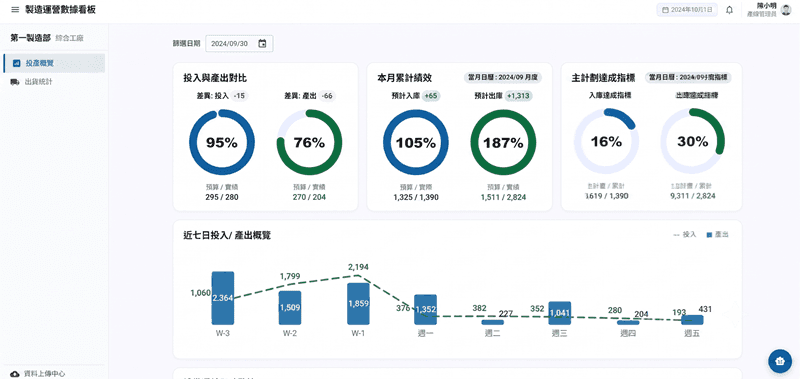Click the 第一製造部 department title
The image size is (800, 379).
(31, 38)
